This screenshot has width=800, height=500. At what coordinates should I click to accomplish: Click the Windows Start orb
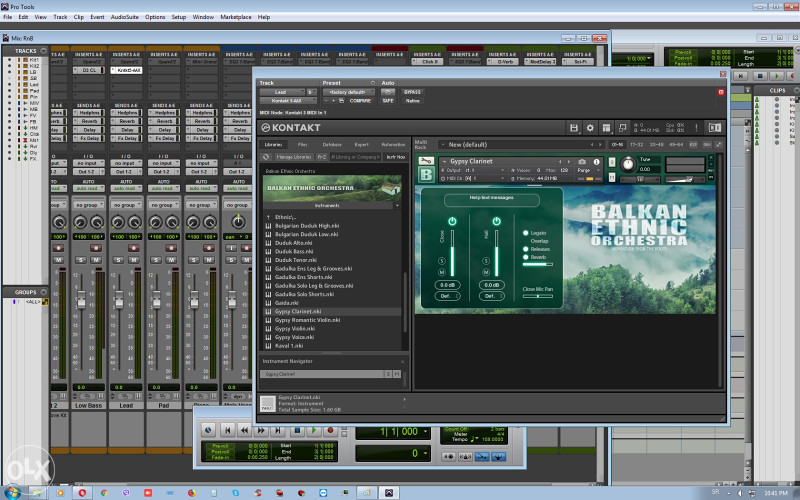click(x=12, y=493)
